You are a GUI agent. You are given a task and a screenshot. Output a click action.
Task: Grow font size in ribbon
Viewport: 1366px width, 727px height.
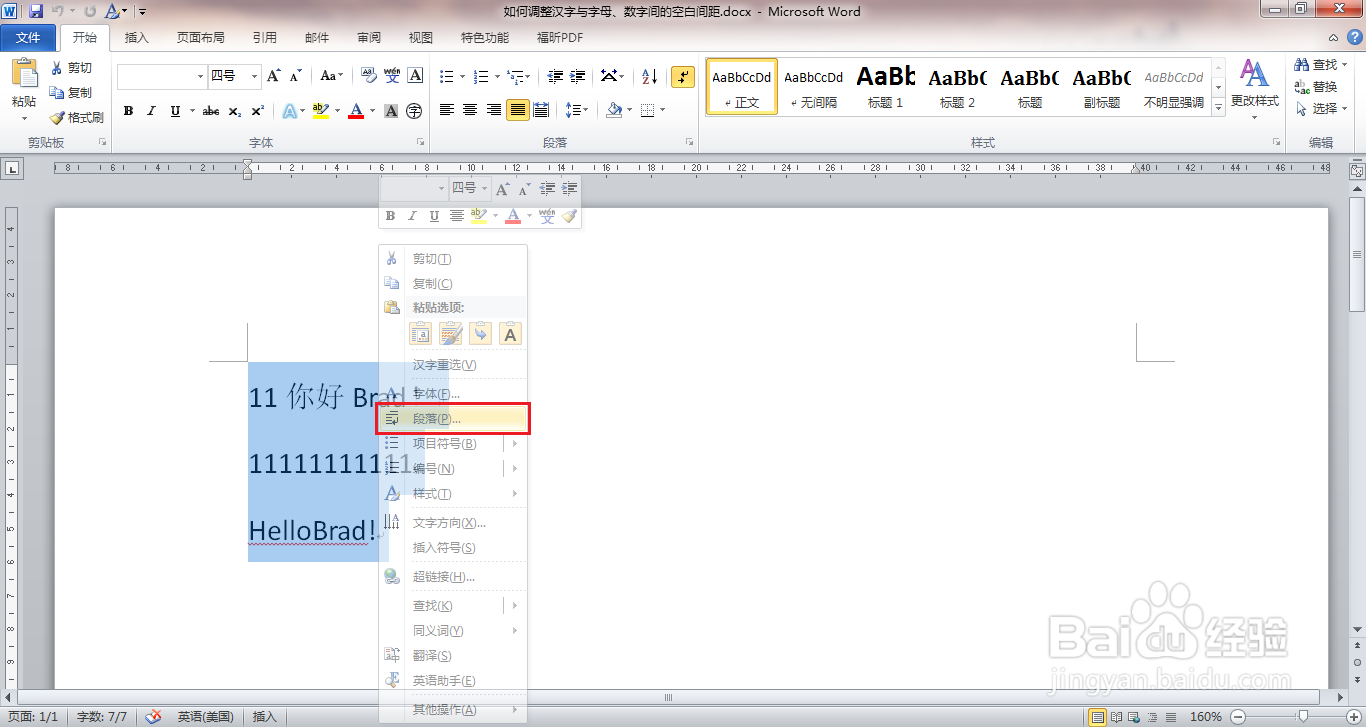(x=276, y=76)
